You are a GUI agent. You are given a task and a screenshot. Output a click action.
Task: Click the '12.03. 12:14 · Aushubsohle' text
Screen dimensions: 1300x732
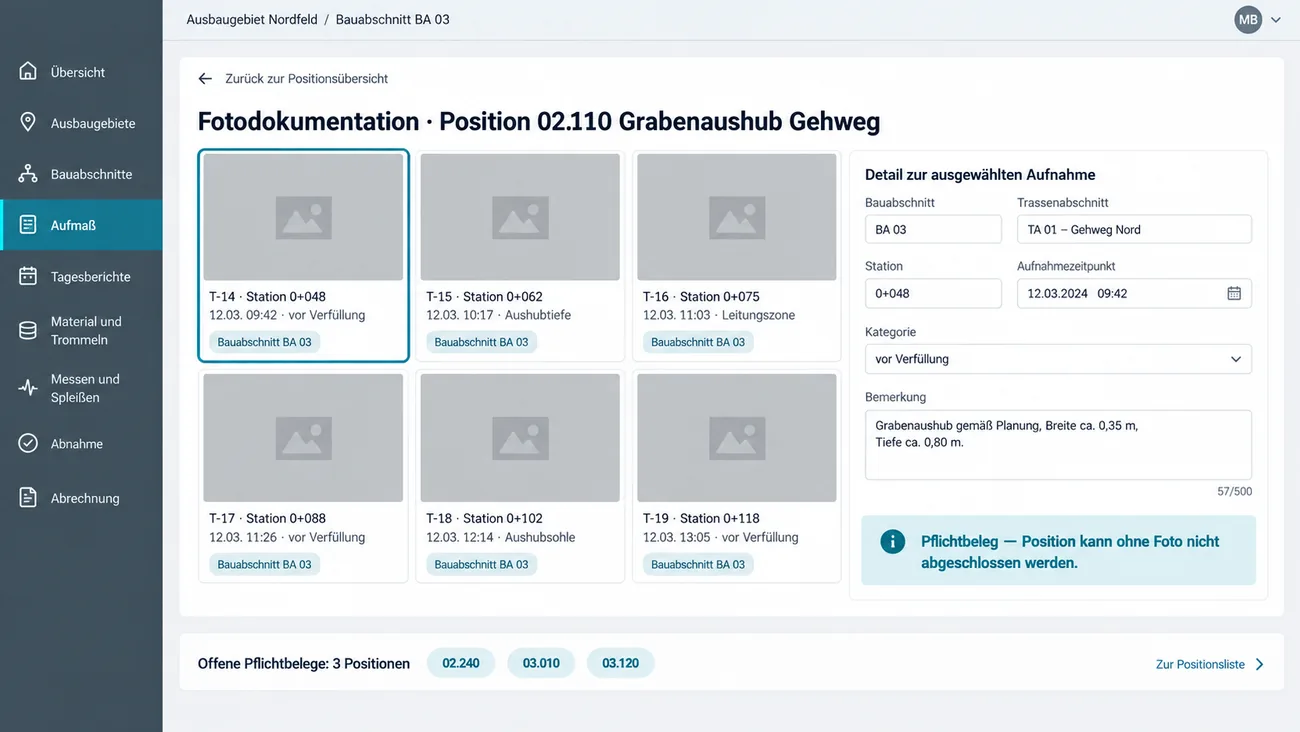[x=501, y=537]
